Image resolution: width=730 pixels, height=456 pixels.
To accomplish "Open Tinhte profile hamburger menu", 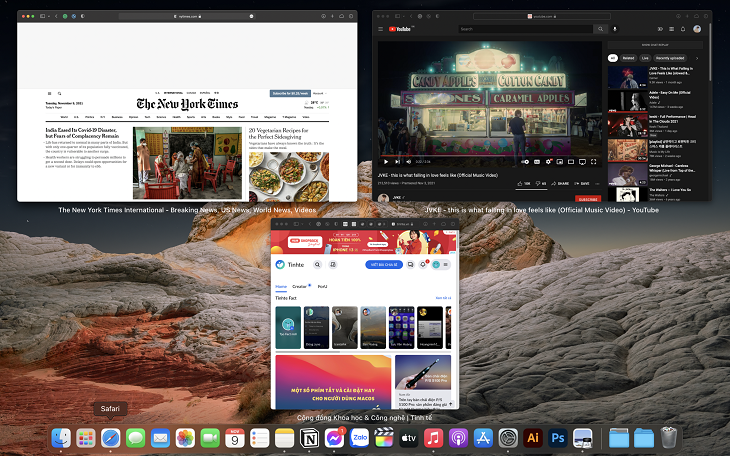I will (446, 265).
